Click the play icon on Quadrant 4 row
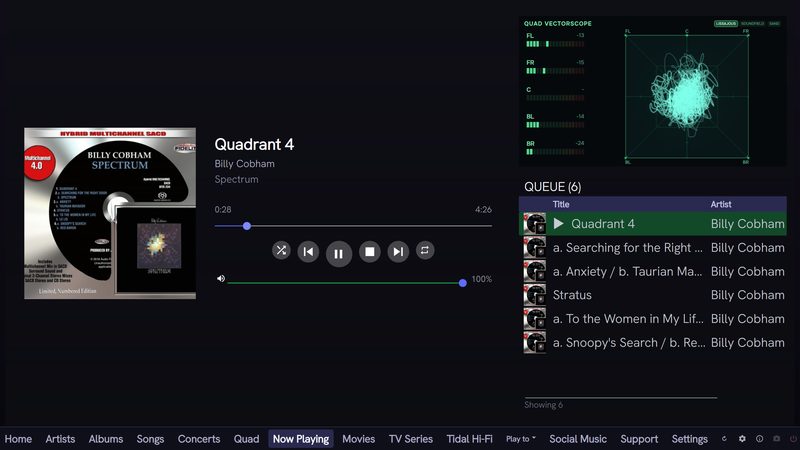This screenshot has height=450, width=800. point(559,223)
